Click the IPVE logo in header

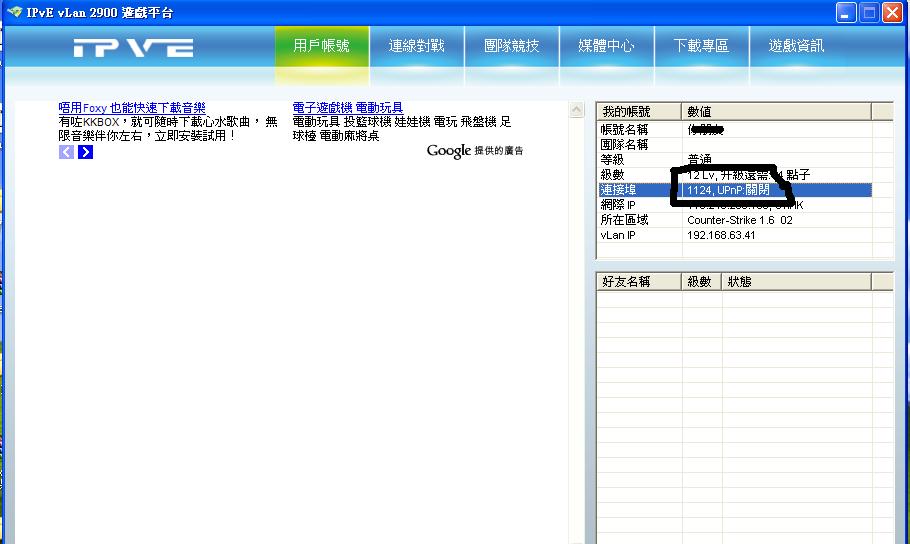click(133, 48)
